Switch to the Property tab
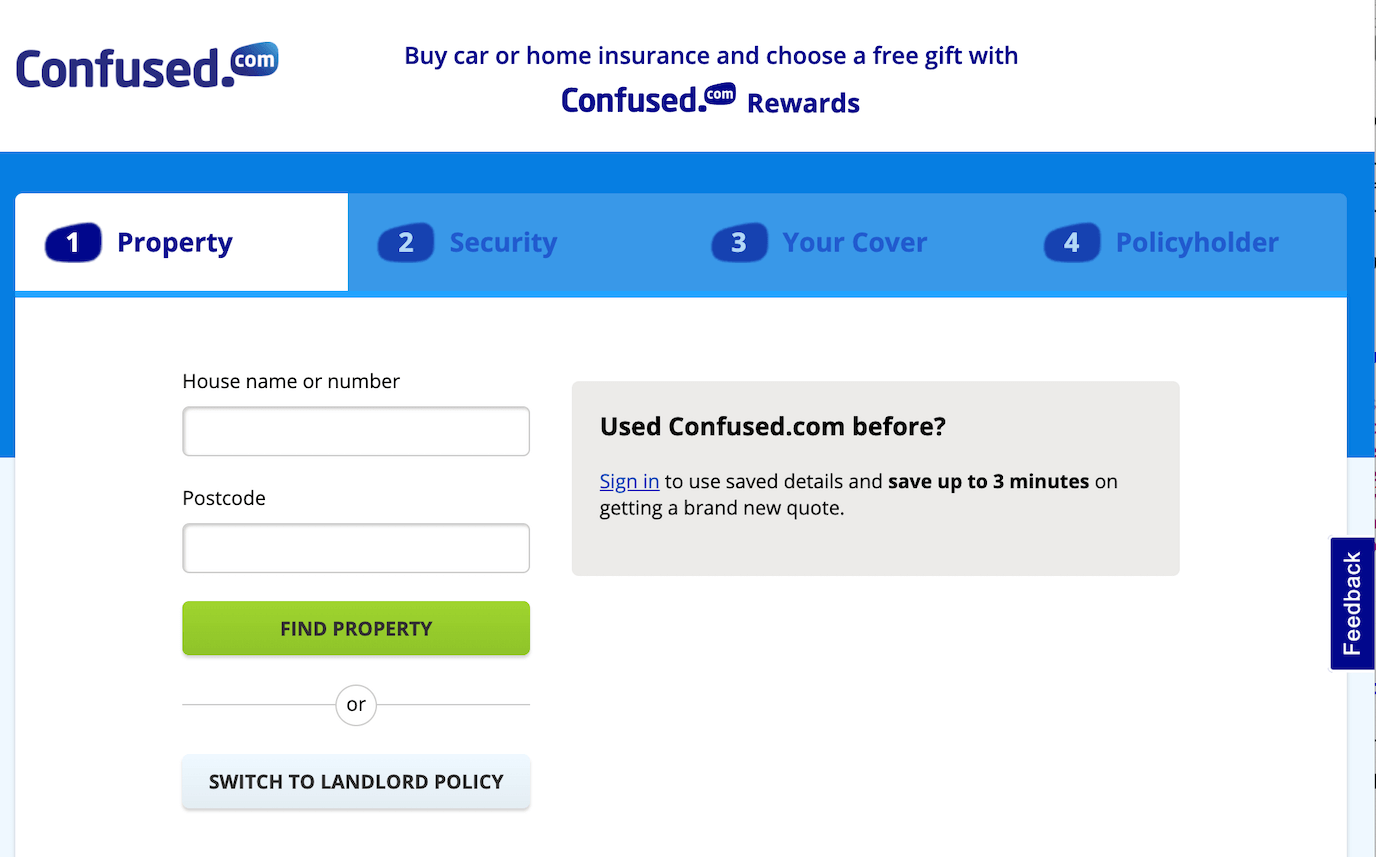This screenshot has height=857, width=1376. pos(175,242)
